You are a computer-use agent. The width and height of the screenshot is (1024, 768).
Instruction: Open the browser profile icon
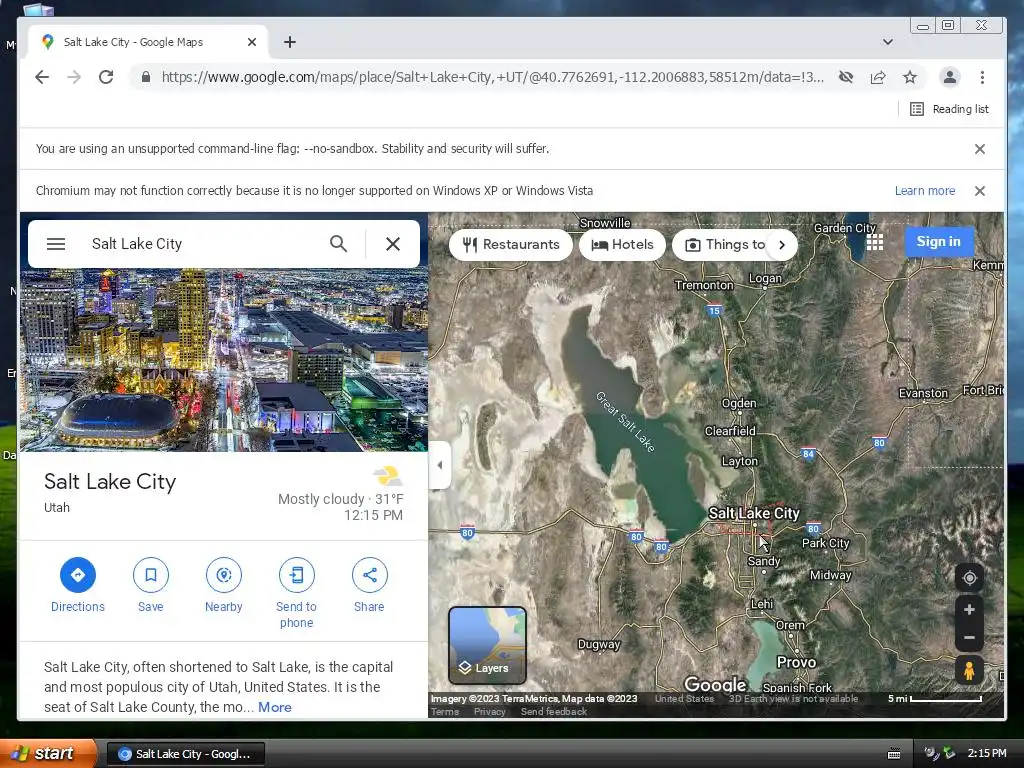[950, 77]
